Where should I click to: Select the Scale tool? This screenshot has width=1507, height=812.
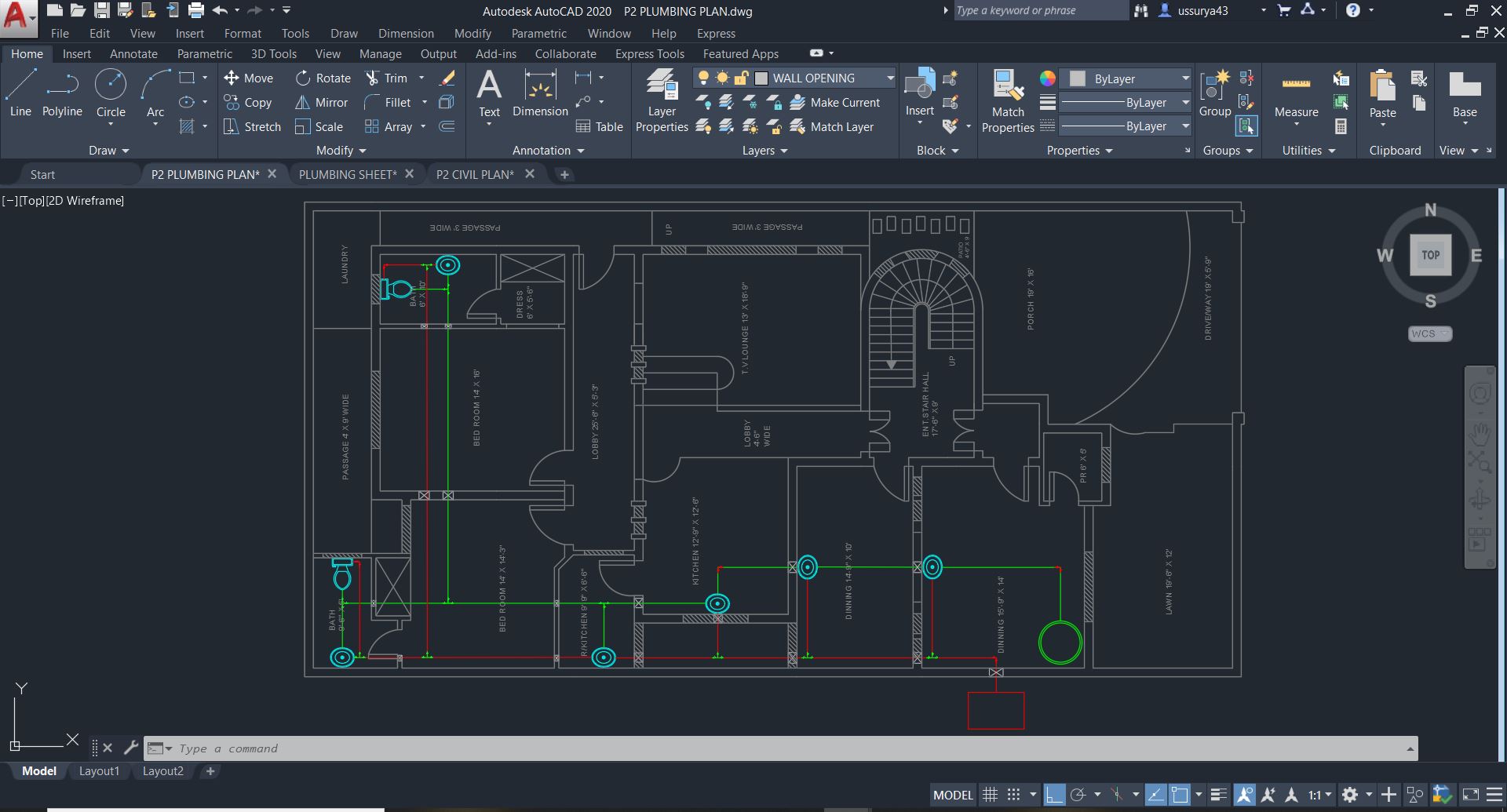coord(319,126)
